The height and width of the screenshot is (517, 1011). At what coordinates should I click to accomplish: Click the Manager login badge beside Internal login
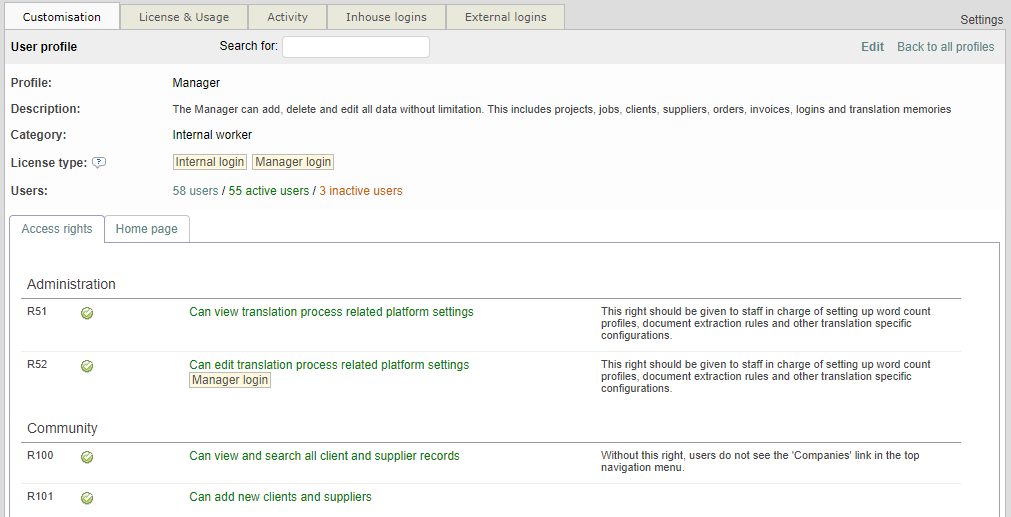[x=293, y=162]
